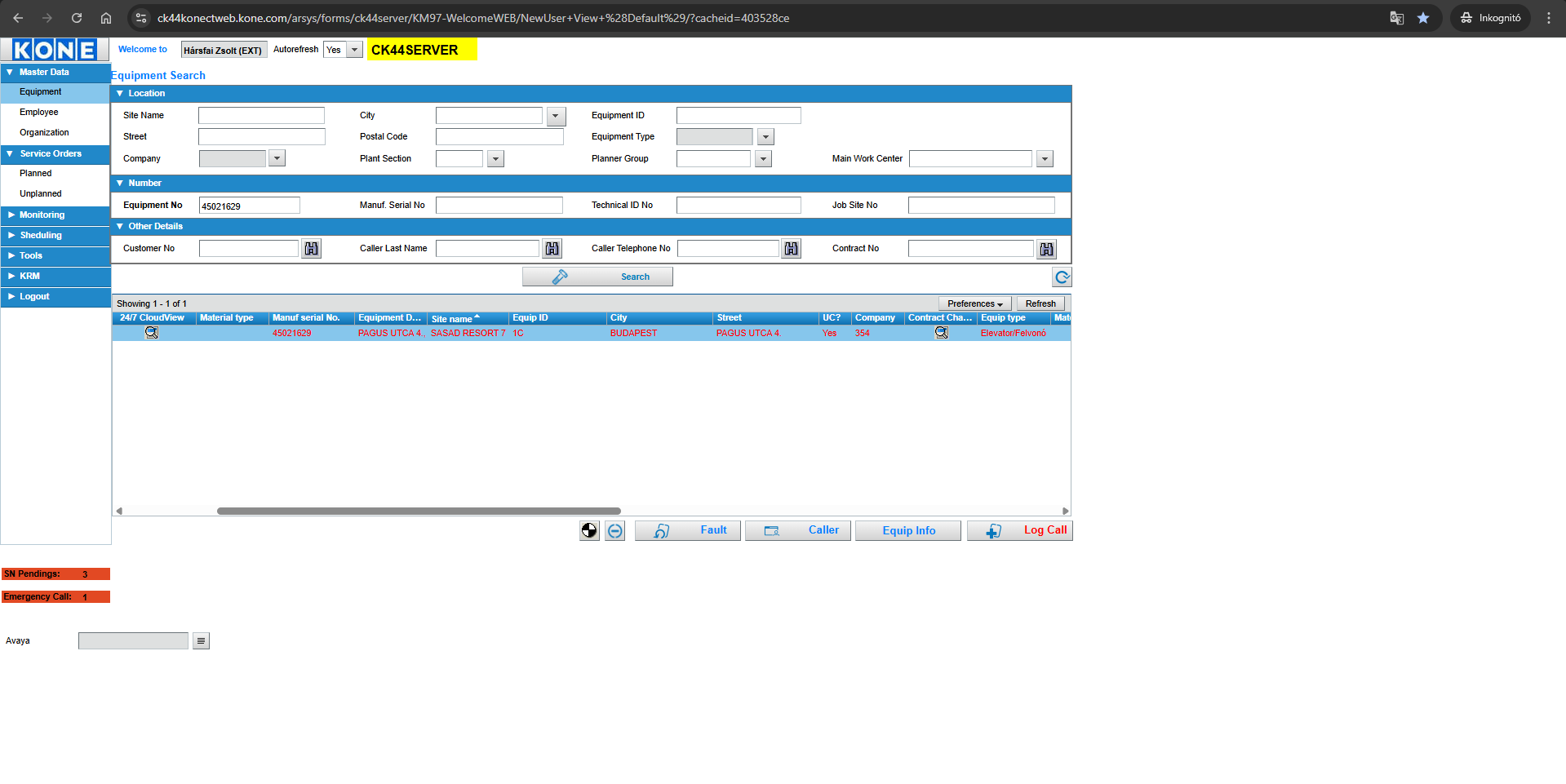Viewport: 1566px width, 784px height.
Task: Click the black-and-white circle icon left of Fault
Action: click(589, 531)
